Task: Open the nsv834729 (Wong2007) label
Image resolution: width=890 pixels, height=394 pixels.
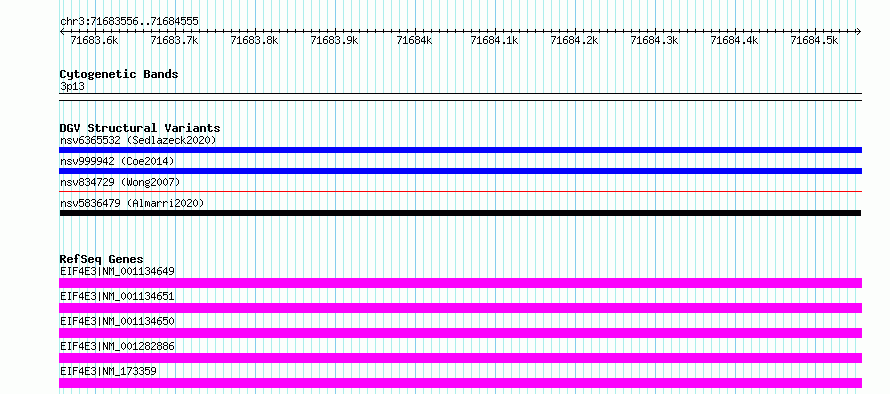Action: pos(120,182)
